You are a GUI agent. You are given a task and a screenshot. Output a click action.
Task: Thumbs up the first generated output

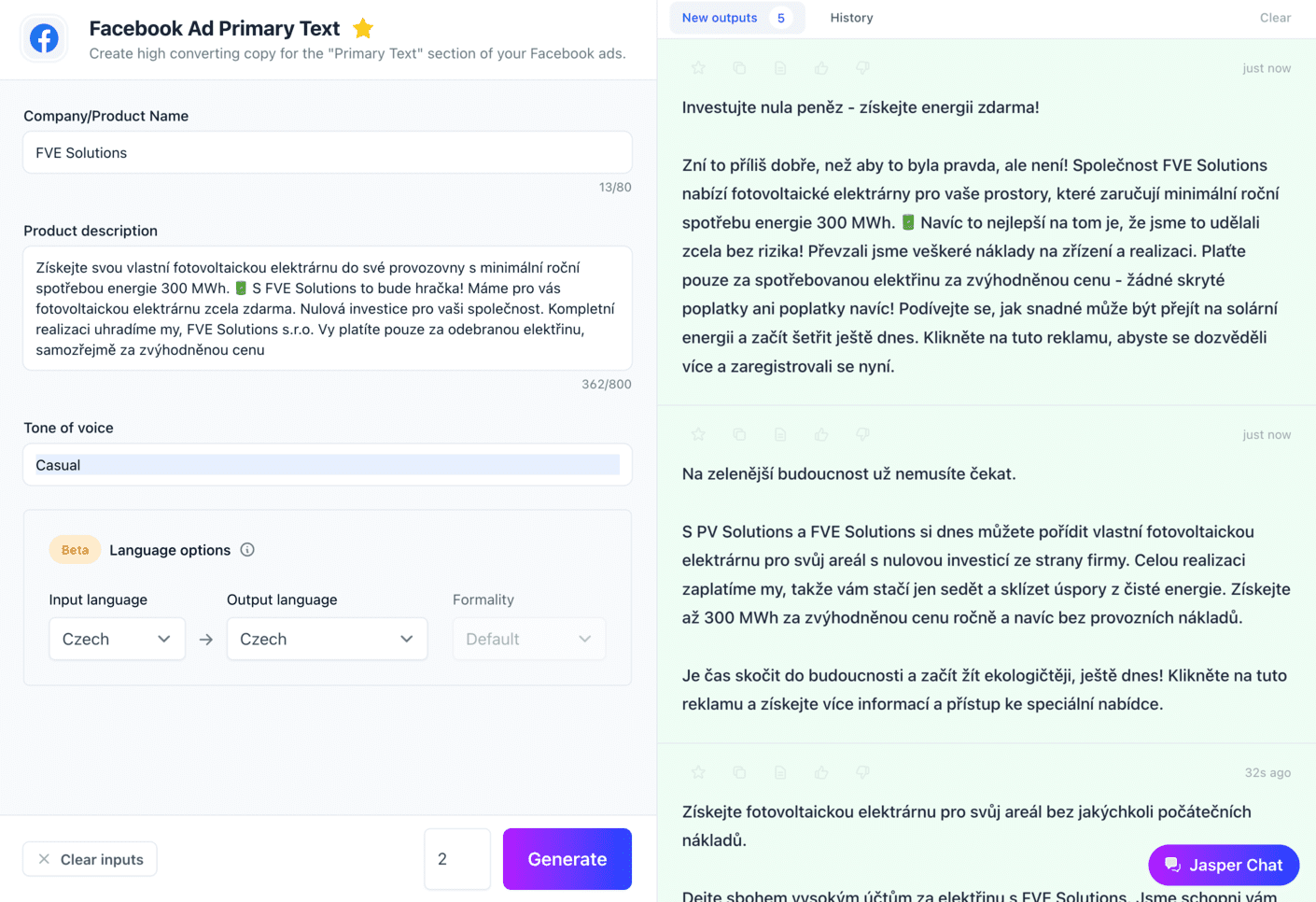pos(821,68)
